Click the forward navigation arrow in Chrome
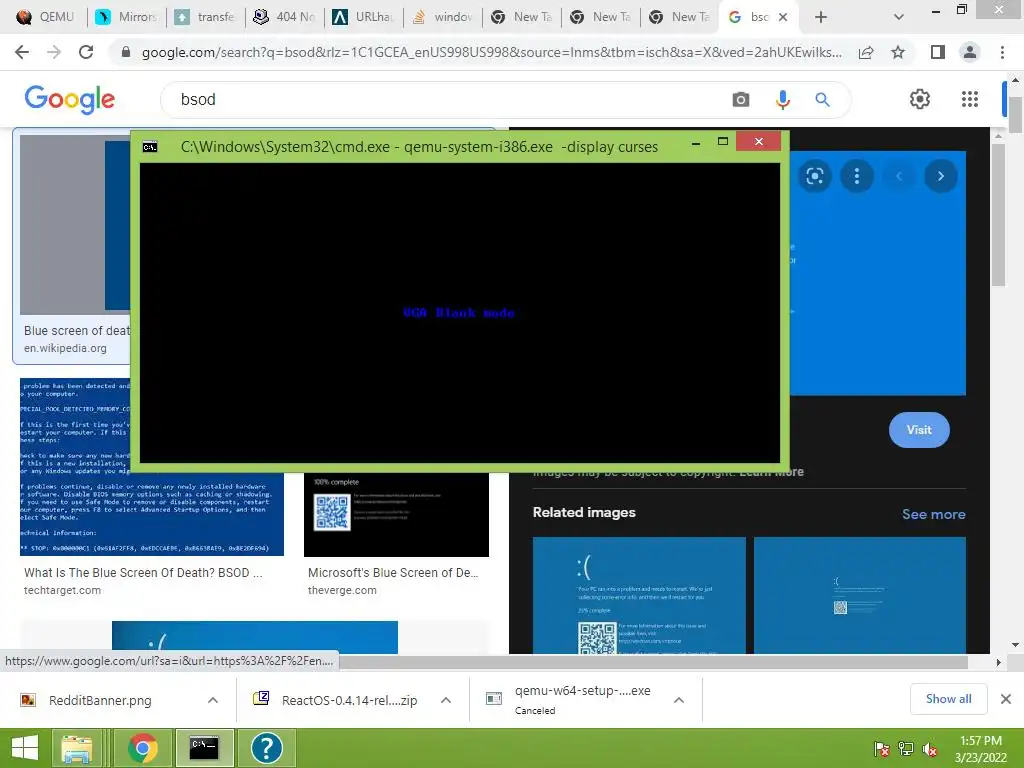1024x768 pixels. point(54,52)
